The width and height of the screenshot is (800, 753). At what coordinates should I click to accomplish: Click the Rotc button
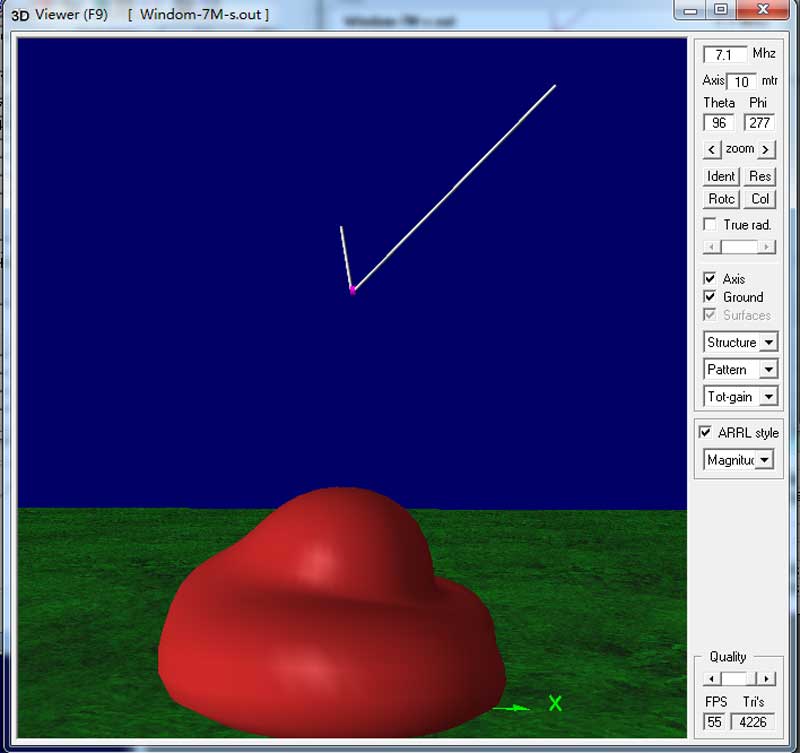click(x=721, y=199)
